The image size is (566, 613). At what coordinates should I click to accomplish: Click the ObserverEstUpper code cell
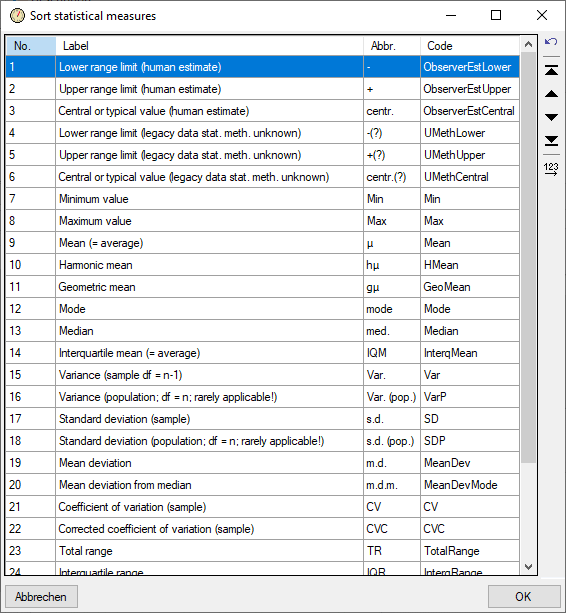pyautogui.click(x=470, y=89)
